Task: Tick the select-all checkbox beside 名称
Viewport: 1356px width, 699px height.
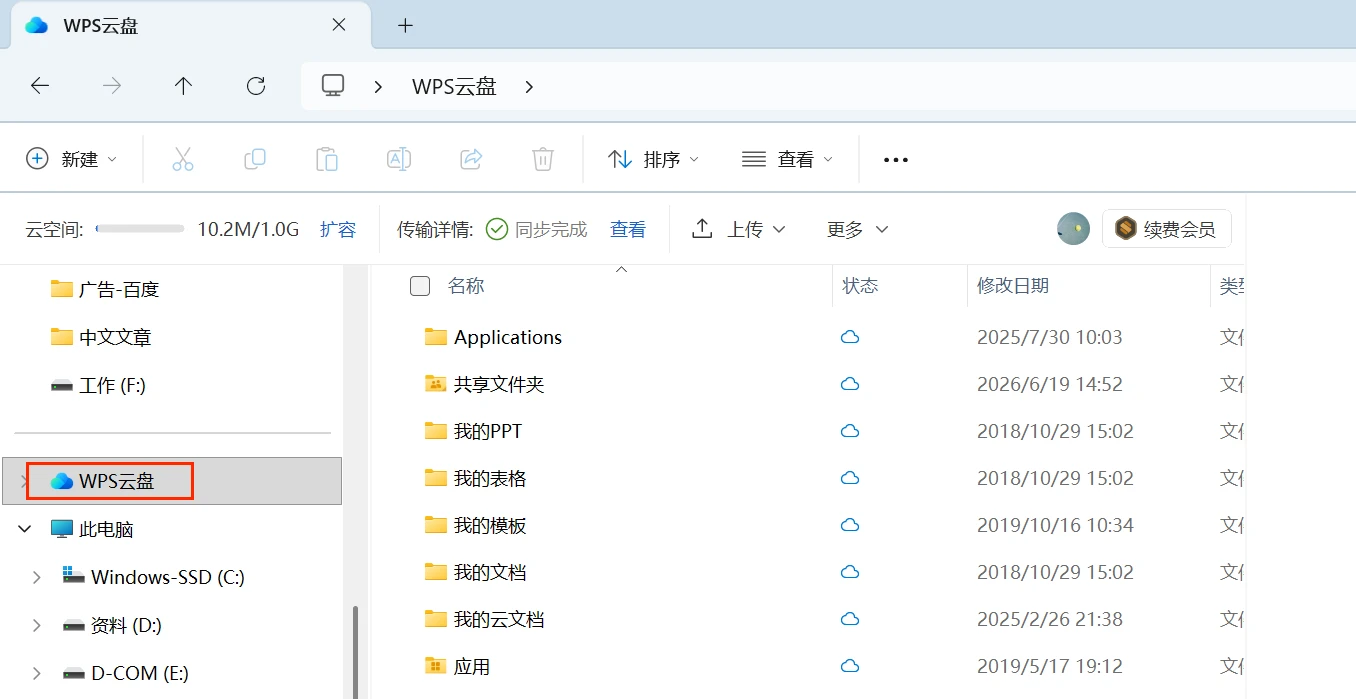Action: [420, 286]
